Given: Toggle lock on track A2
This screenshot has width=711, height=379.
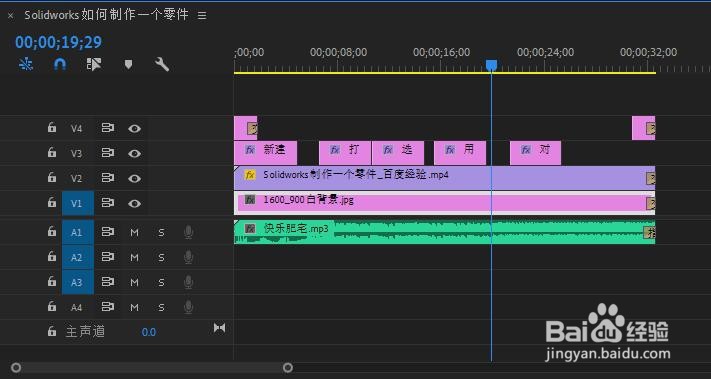Looking at the screenshot, I should coord(52,257).
